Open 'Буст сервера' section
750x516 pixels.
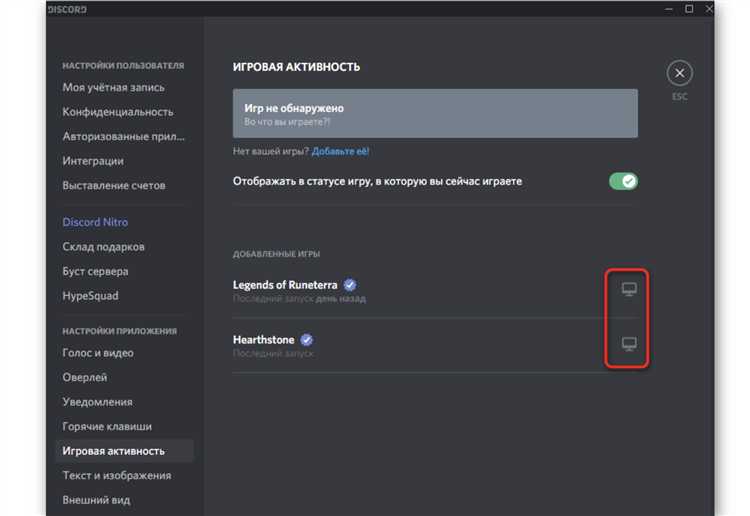(x=95, y=271)
